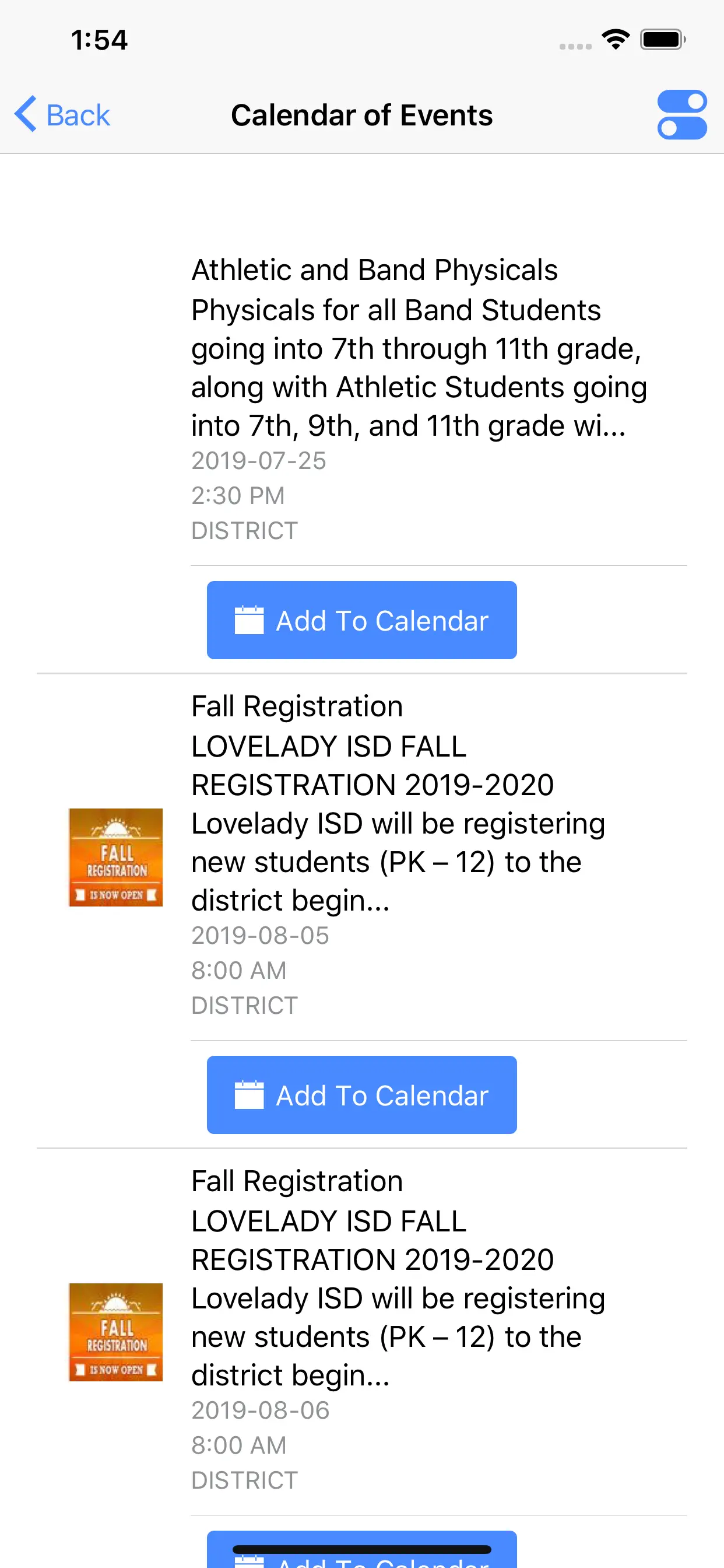Open the August 6 Fall Registration thumbnail
This screenshot has width=724, height=1568.
click(x=115, y=1332)
